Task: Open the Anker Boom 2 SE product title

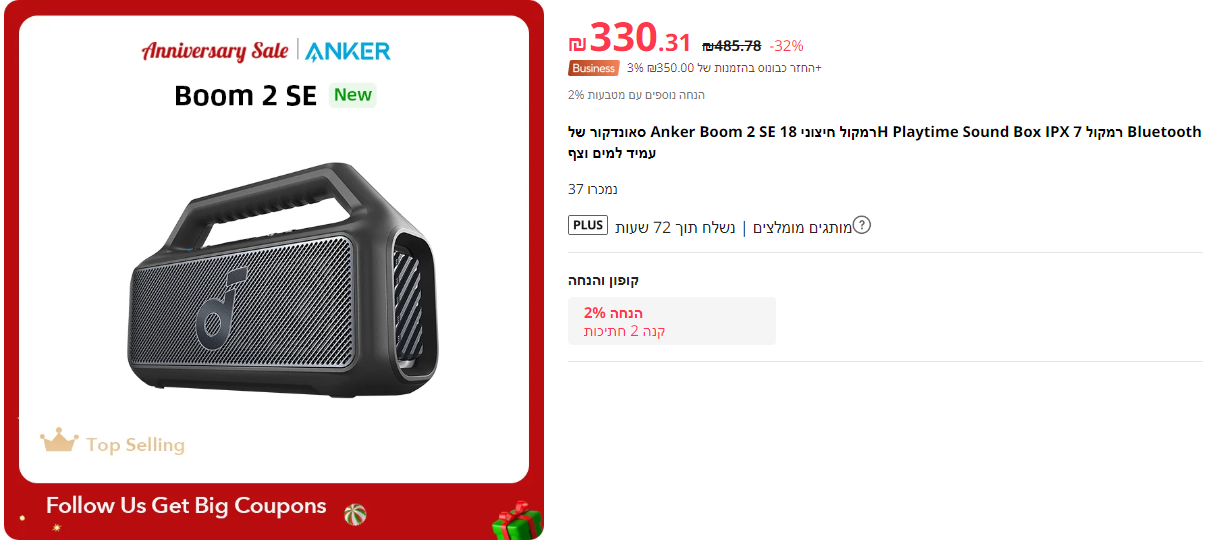Action: pos(885,142)
